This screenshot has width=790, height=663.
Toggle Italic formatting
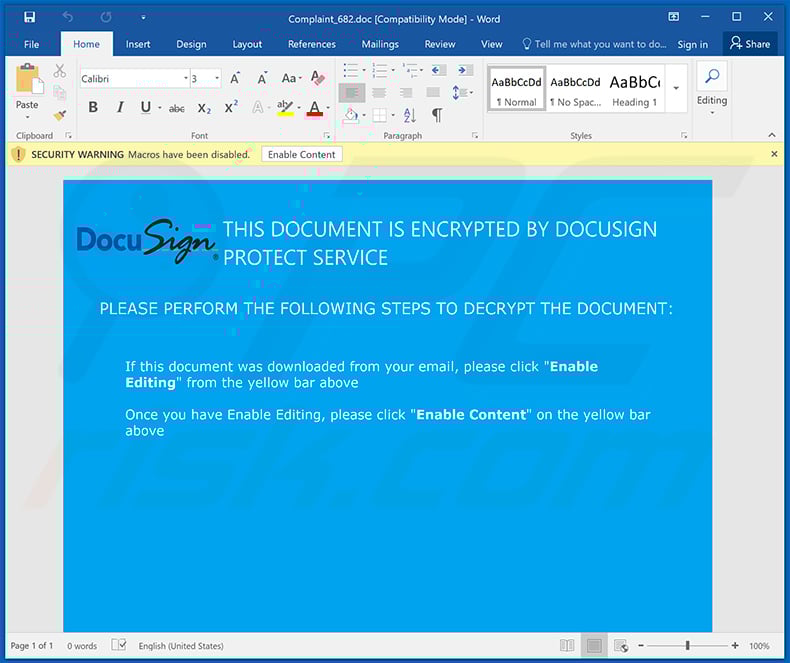coord(120,107)
